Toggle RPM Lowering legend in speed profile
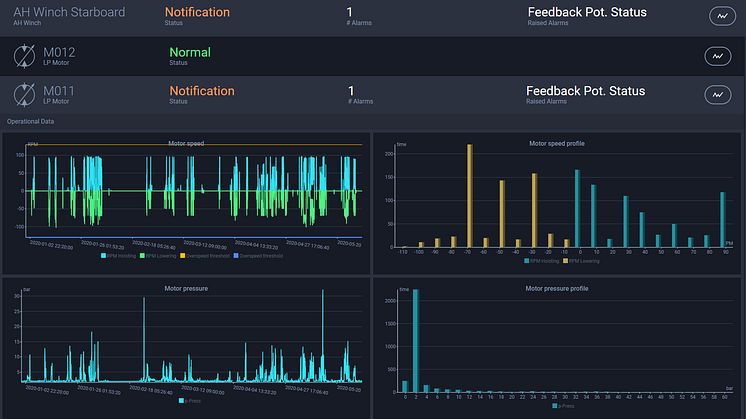746x419 pixels. click(581, 261)
